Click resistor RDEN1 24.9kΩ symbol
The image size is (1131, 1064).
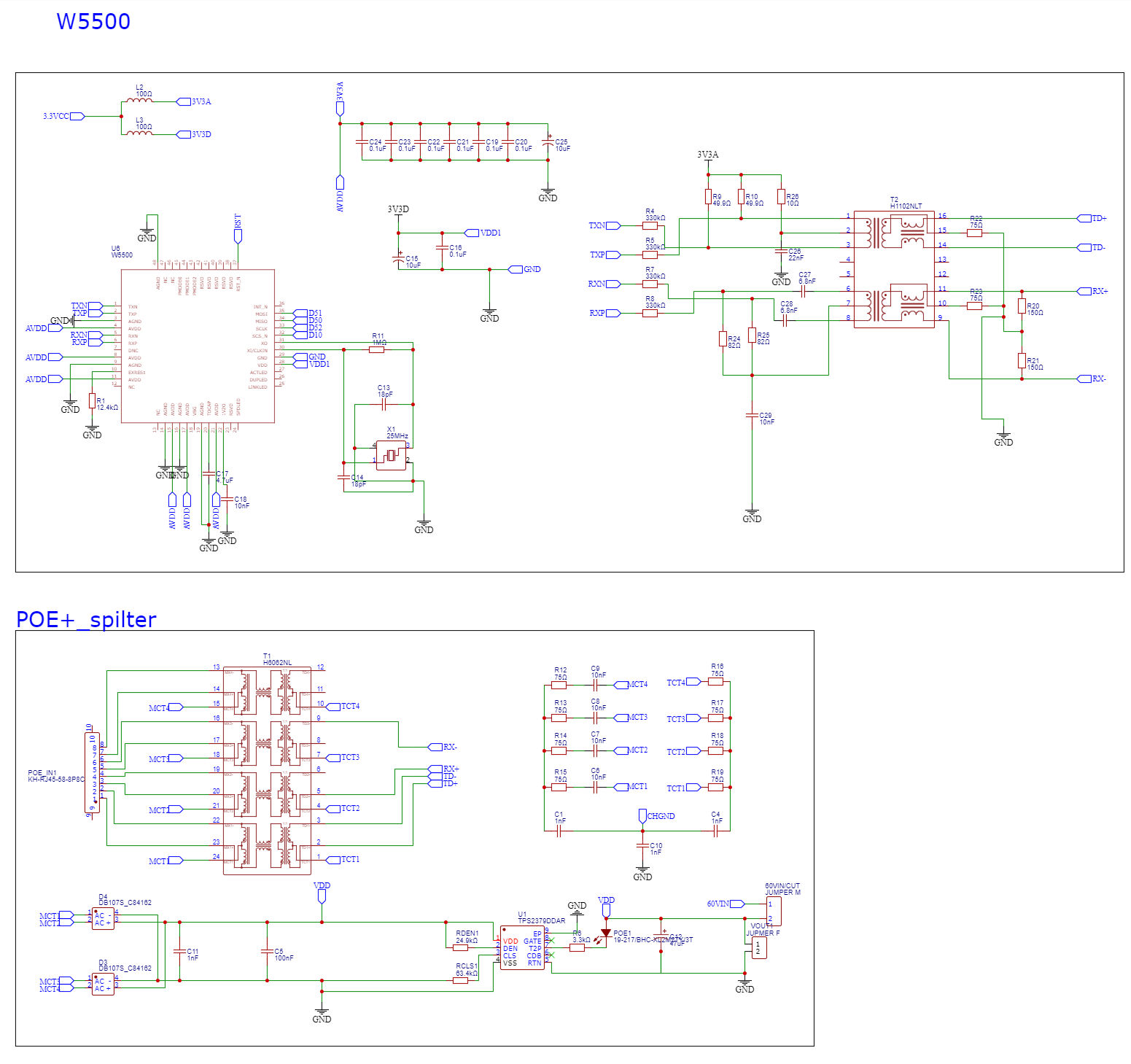[460, 947]
